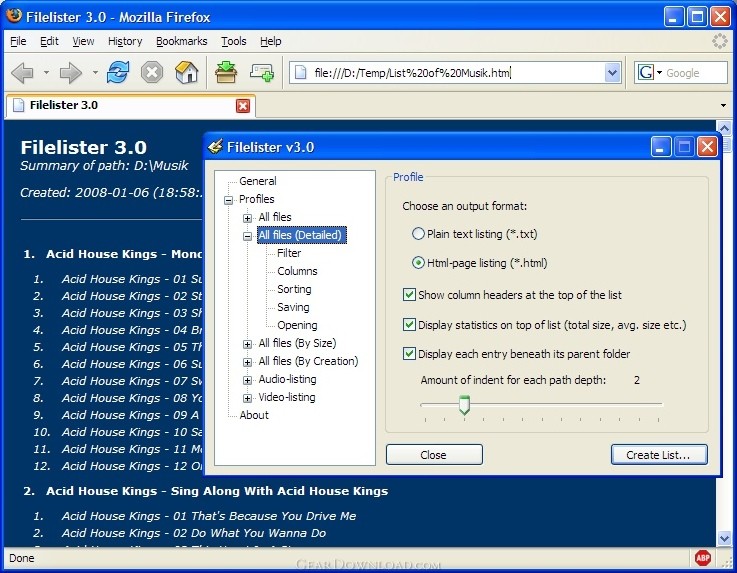Go to the Home page icon
Screen dimensions: 737x573
(186, 72)
